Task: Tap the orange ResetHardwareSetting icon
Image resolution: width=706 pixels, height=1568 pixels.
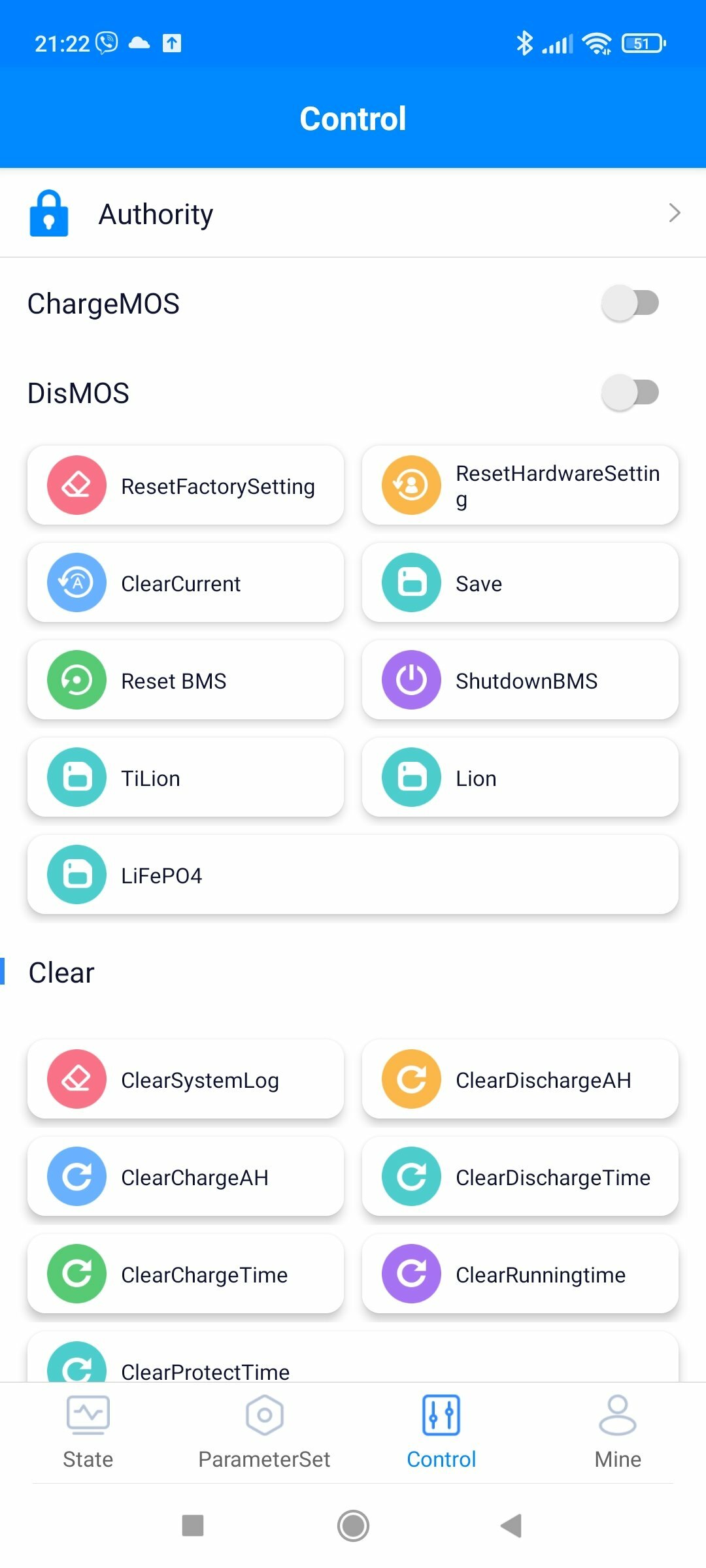Action: pyautogui.click(x=411, y=485)
